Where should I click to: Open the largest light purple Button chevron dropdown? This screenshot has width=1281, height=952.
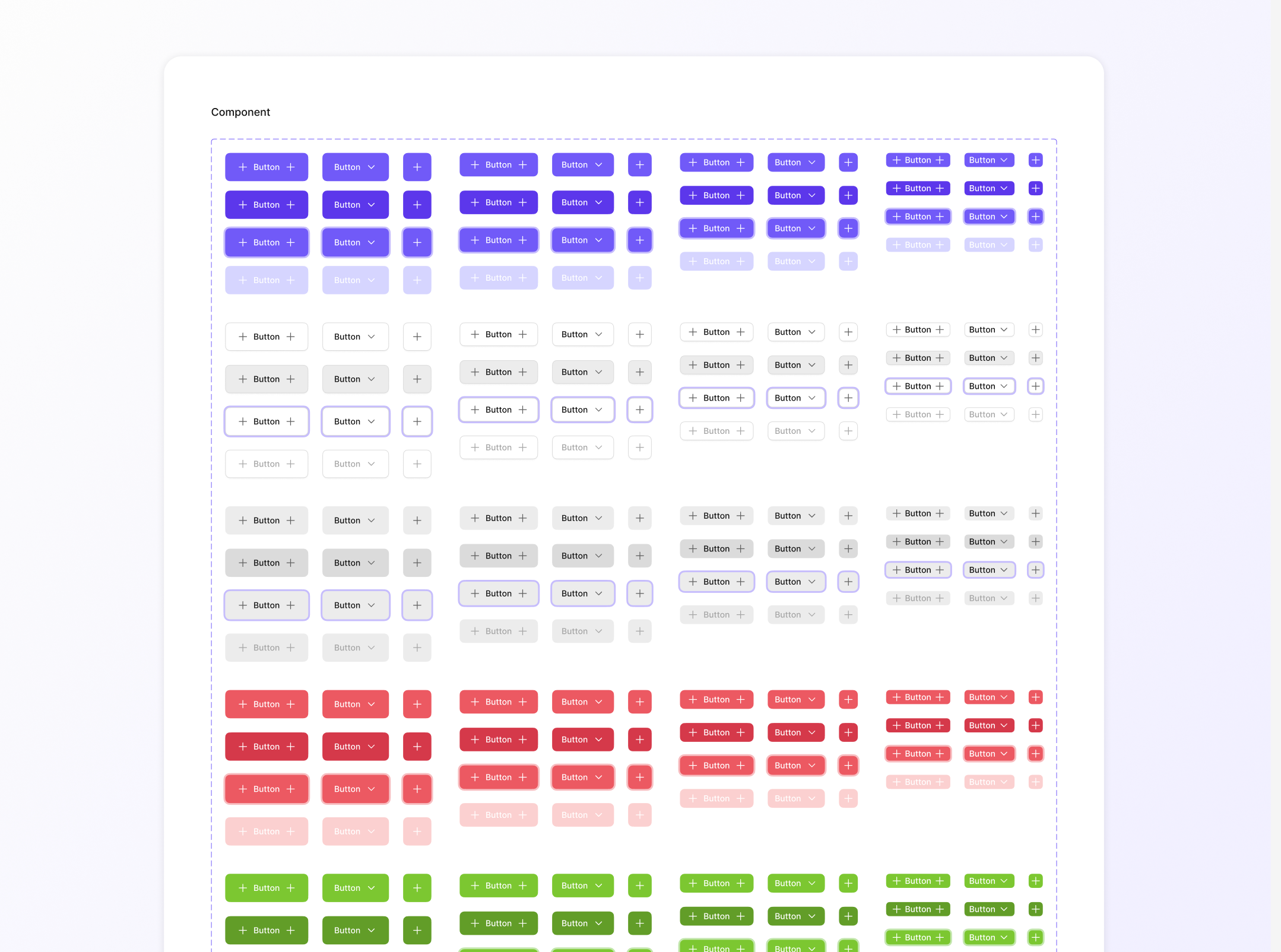click(355, 280)
